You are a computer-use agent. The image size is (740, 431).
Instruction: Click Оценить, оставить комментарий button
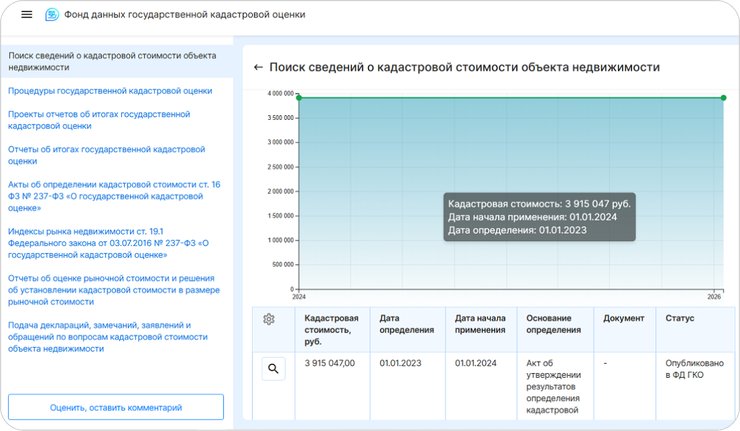click(x=116, y=407)
